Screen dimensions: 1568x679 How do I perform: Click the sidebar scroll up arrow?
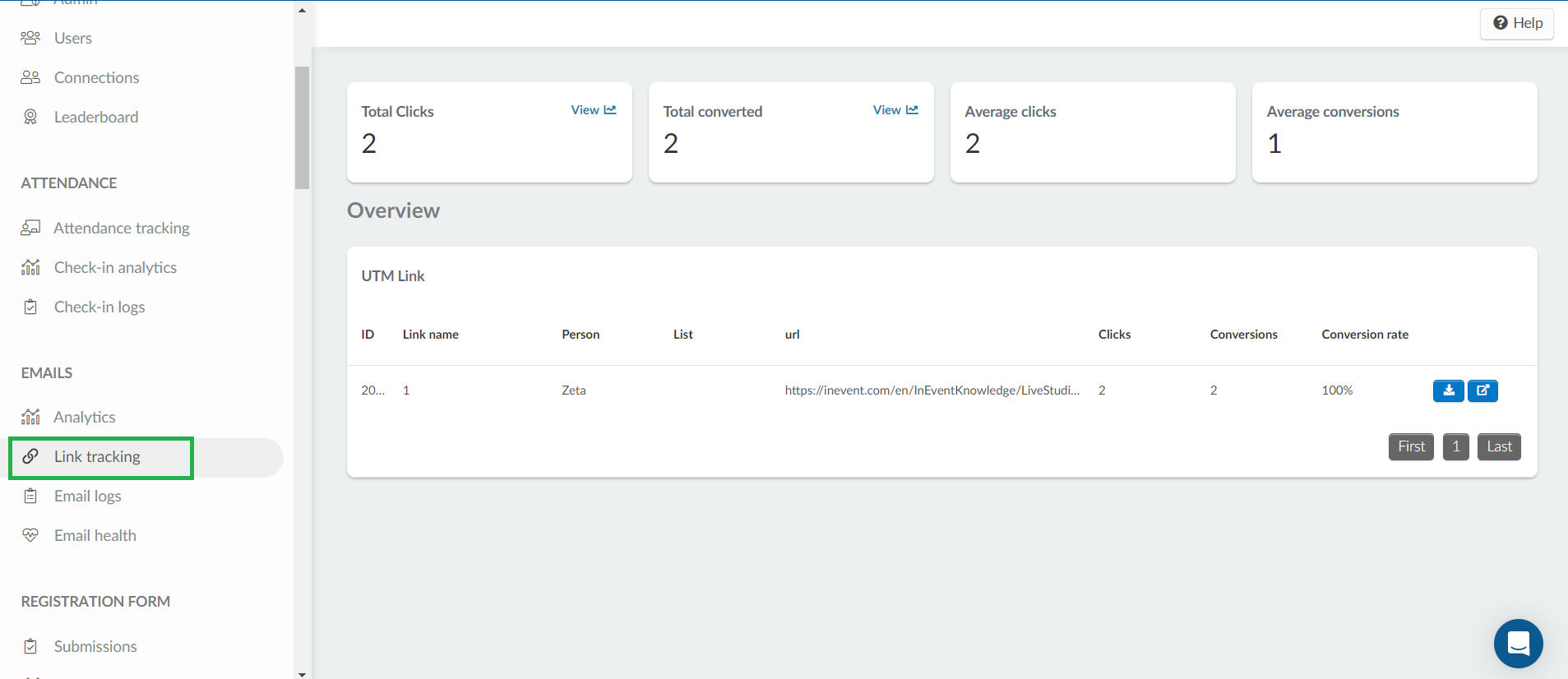tap(302, 10)
